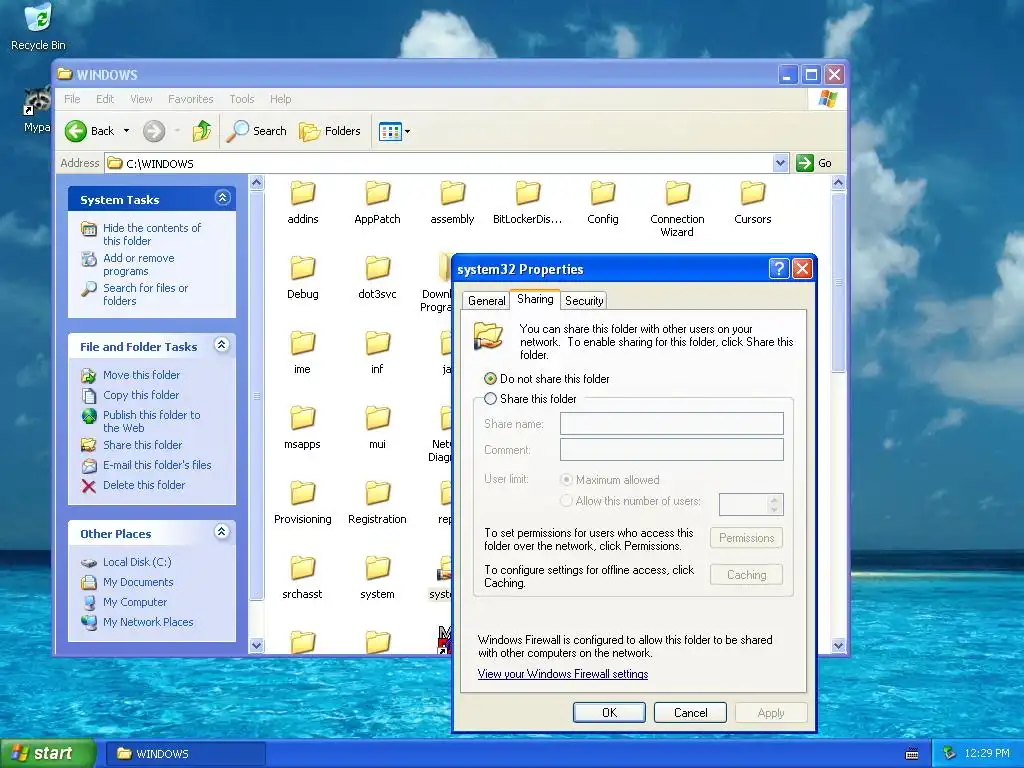Select the BitLockerDis... folder
Image resolution: width=1024 pixels, height=768 pixels.
(527, 202)
